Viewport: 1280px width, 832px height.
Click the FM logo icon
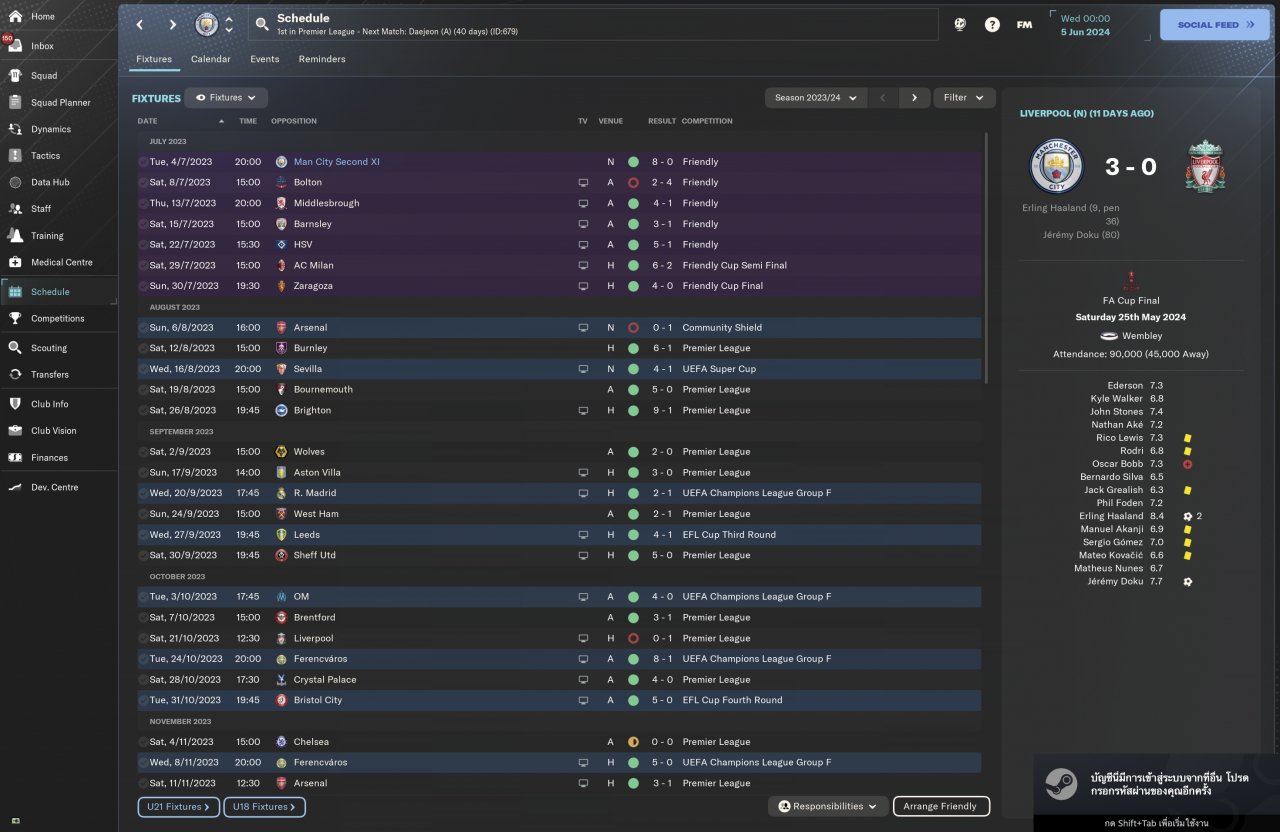tap(1024, 24)
